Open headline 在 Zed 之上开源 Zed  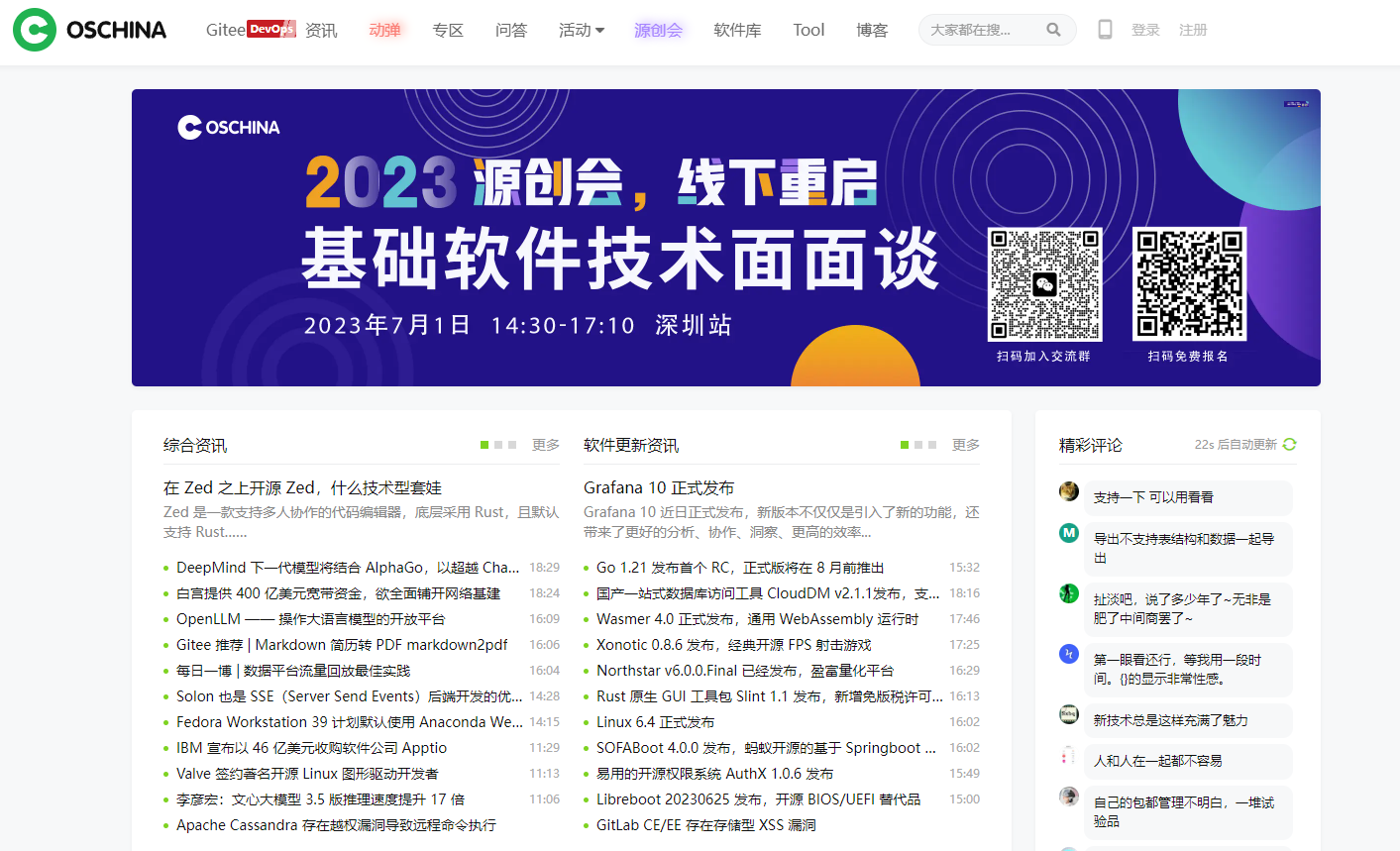click(x=302, y=487)
